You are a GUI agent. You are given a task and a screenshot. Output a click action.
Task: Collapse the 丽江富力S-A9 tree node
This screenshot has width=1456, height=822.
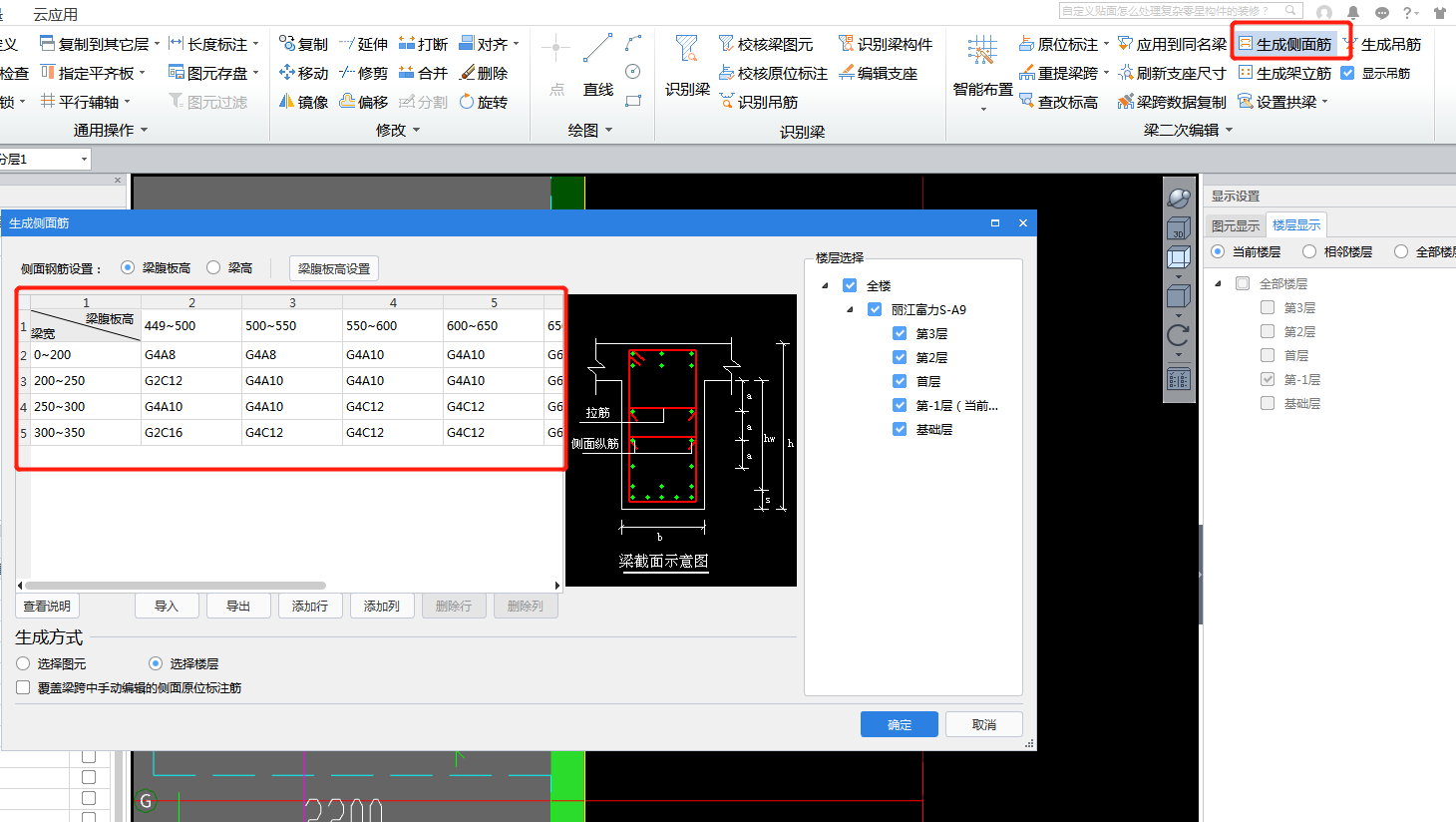(x=850, y=309)
